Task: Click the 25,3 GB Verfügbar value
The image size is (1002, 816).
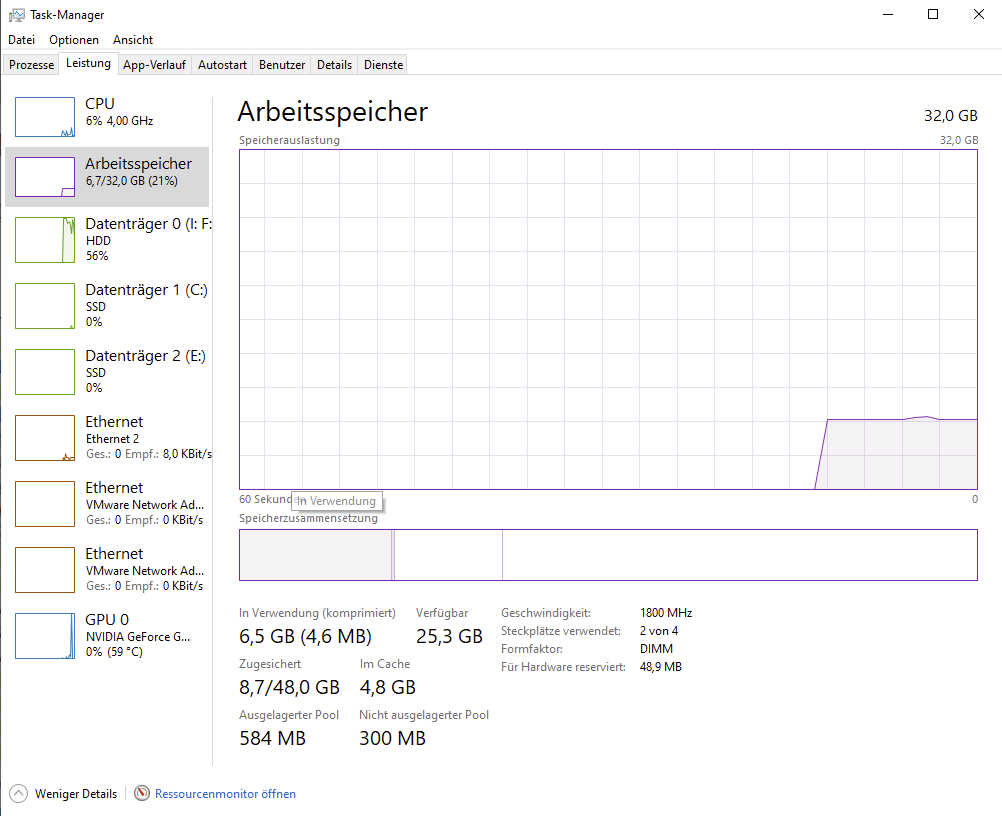Action: [449, 636]
